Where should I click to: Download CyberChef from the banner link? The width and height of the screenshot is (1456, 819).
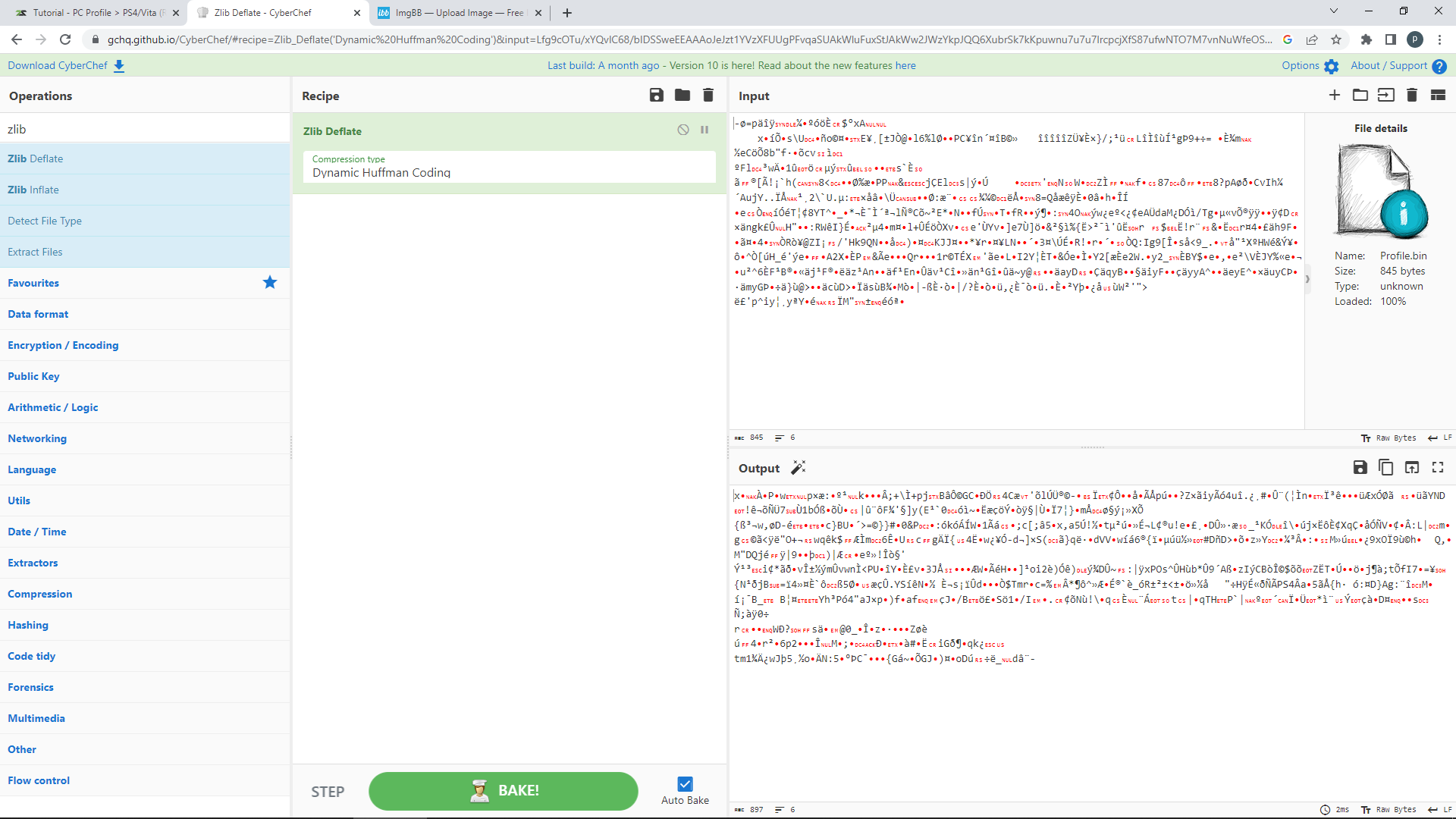[x=66, y=66]
